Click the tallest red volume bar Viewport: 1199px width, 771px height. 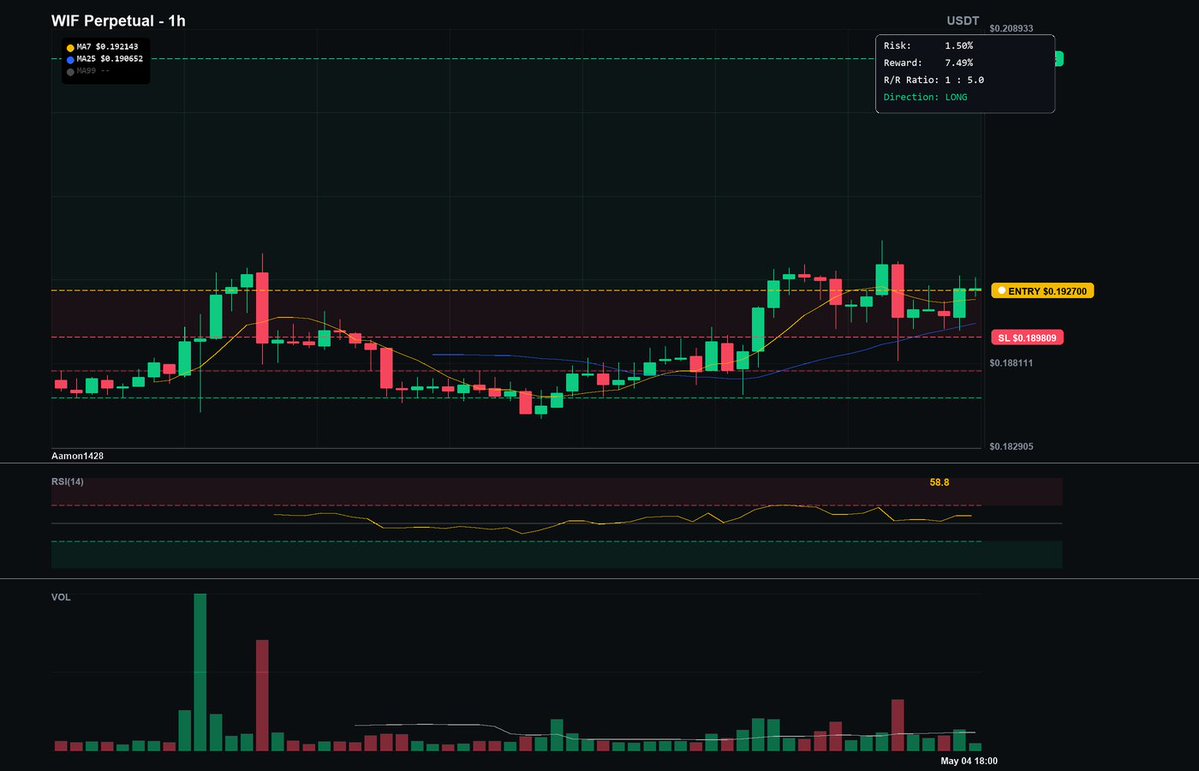[262, 695]
